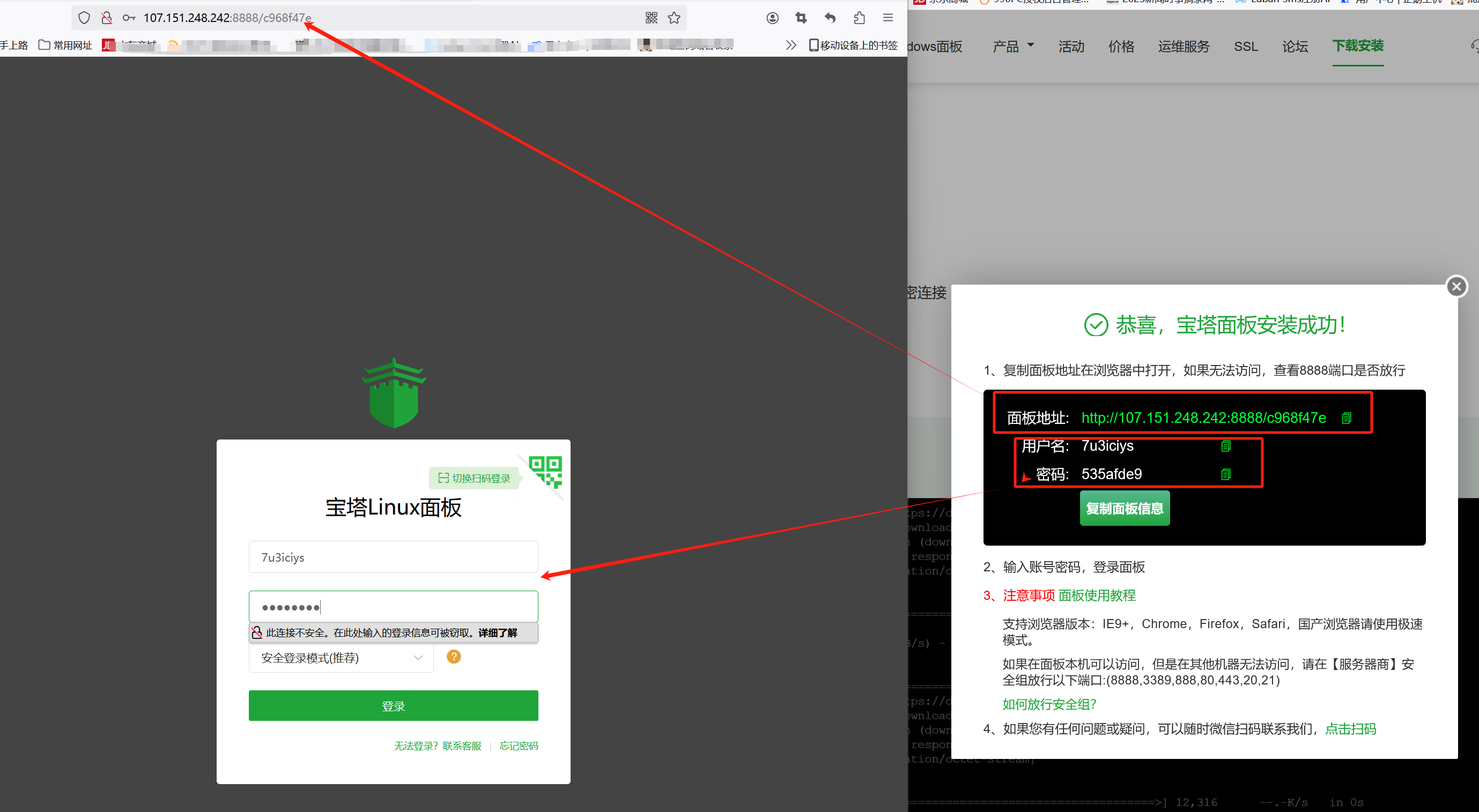Open the 安全登录模式(推荐) dropdown

coord(341,658)
